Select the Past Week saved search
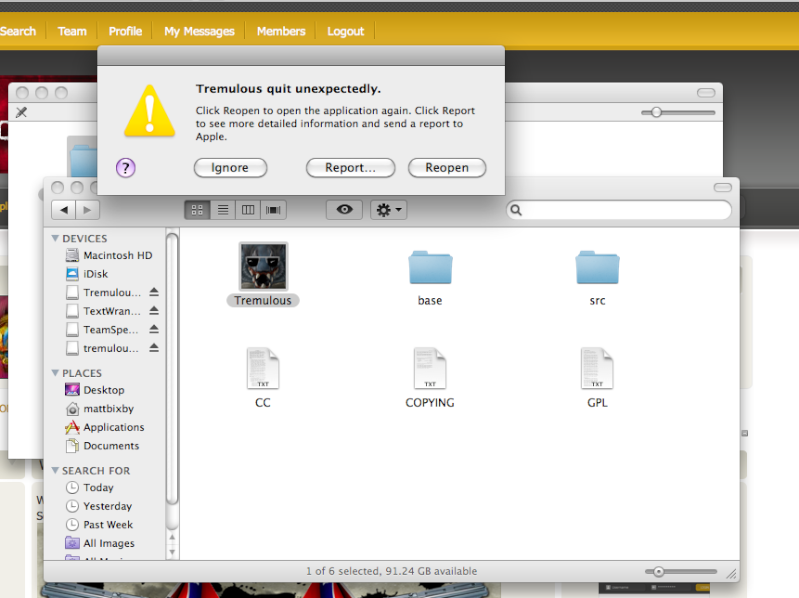The image size is (799, 598). click(99, 525)
